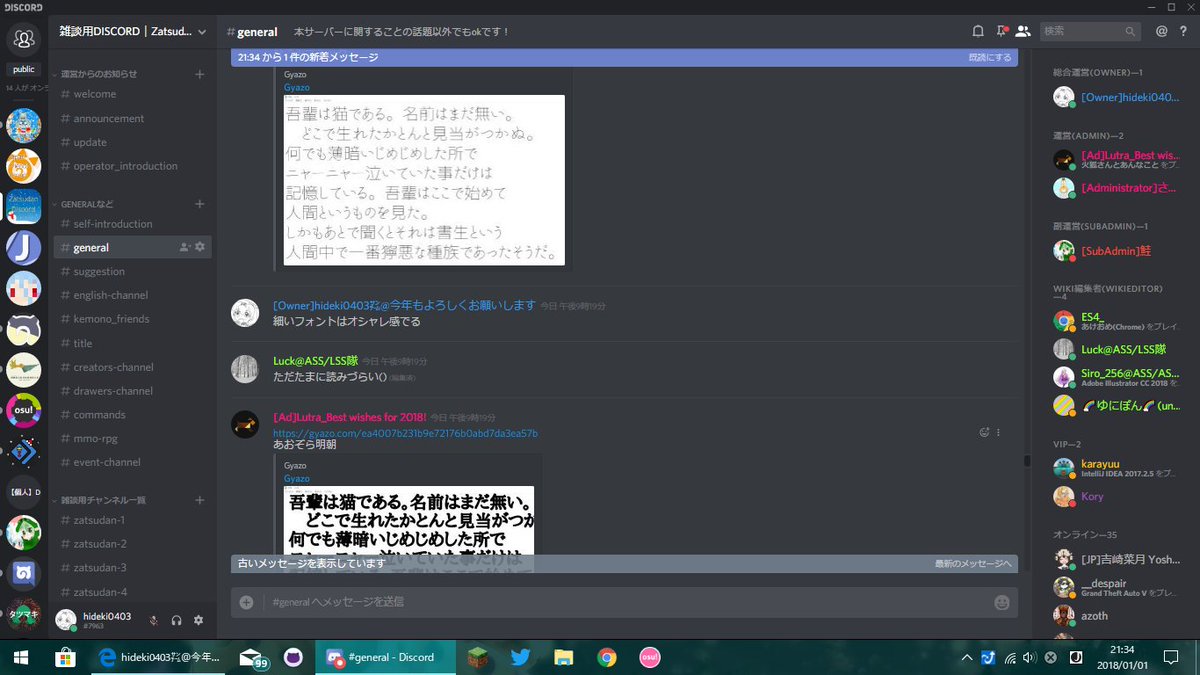The image size is (1200, 675).
Task: Create channel in GENERALなど category
Action: (199, 204)
